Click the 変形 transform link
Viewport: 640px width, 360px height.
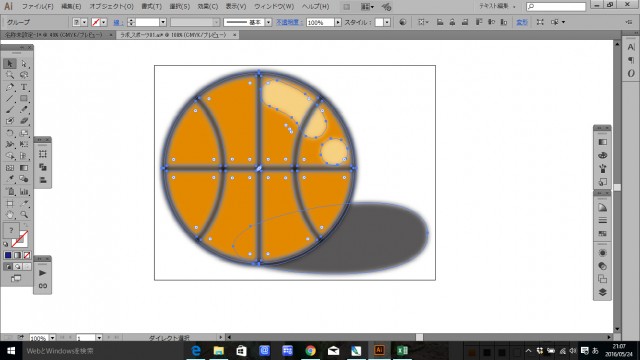522,22
